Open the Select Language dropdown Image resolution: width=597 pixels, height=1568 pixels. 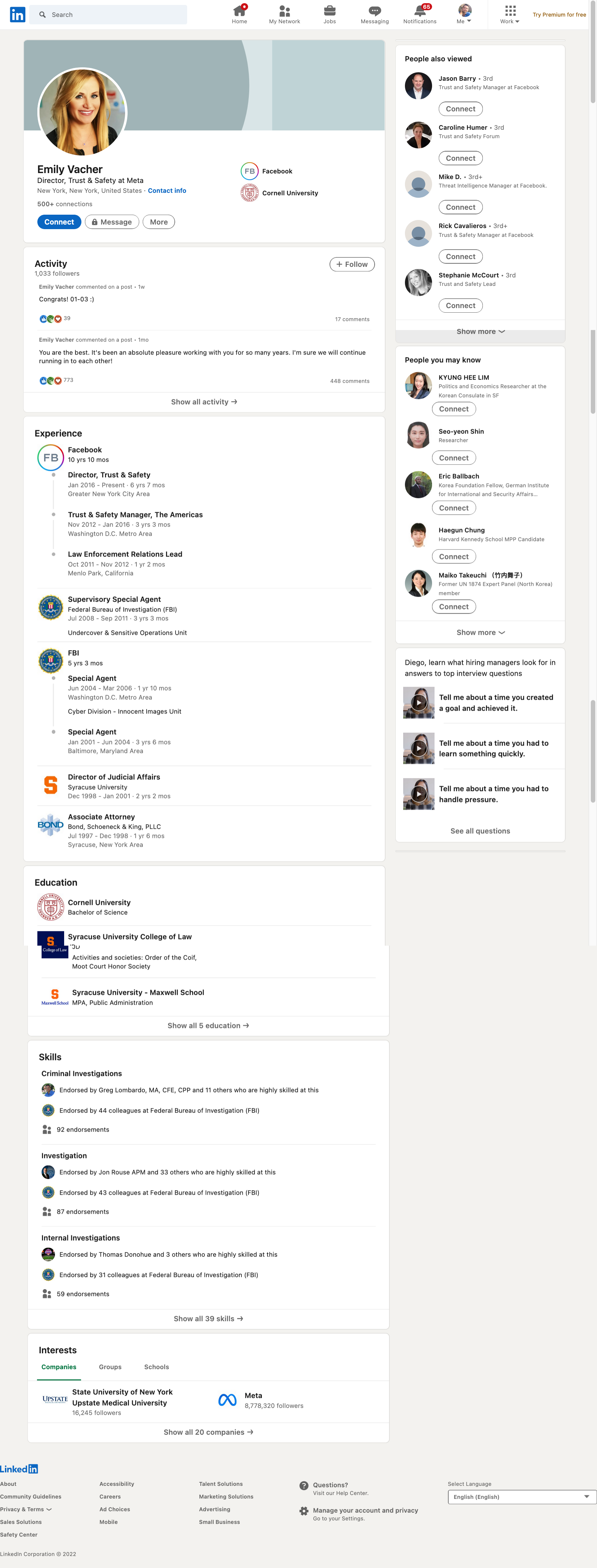pyautogui.click(x=522, y=1496)
